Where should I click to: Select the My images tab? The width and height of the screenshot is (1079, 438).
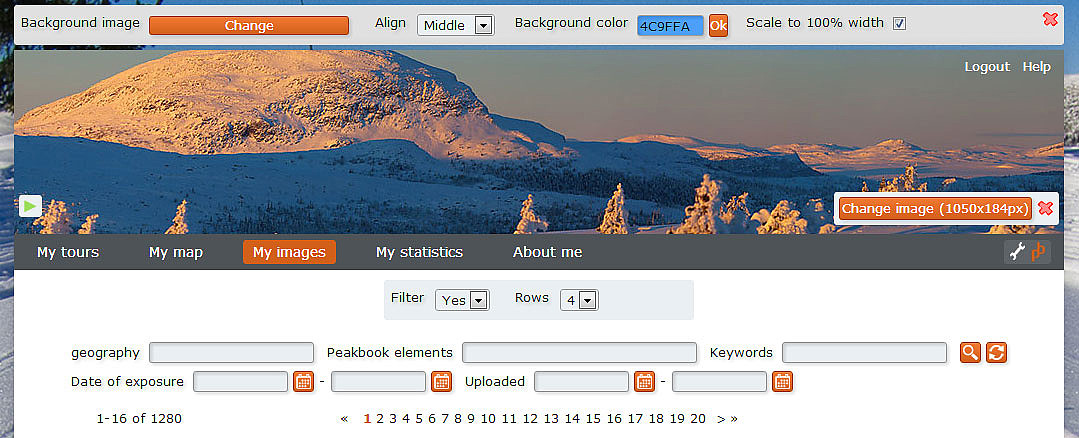[289, 252]
